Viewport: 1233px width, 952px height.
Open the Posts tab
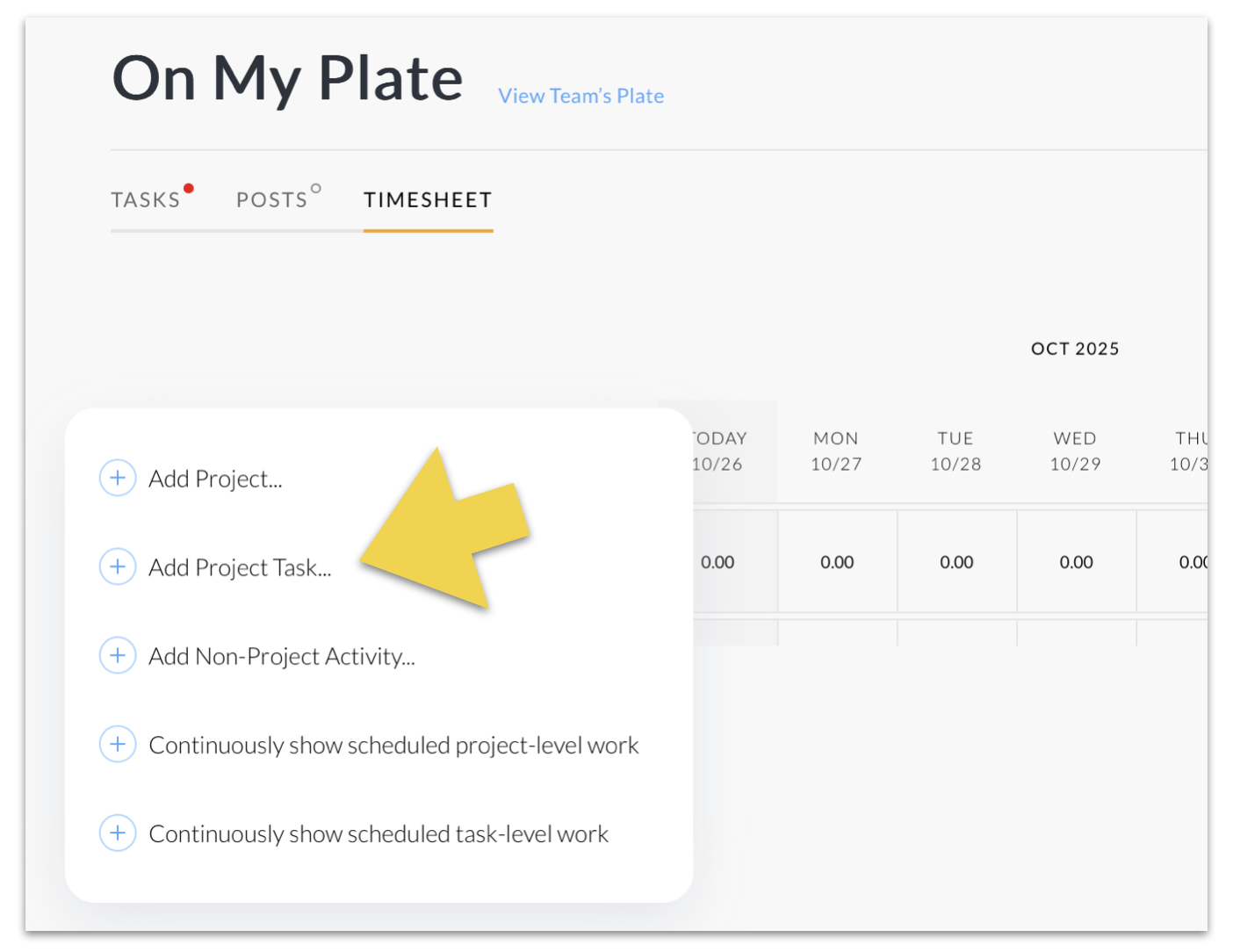pyautogui.click(x=272, y=200)
